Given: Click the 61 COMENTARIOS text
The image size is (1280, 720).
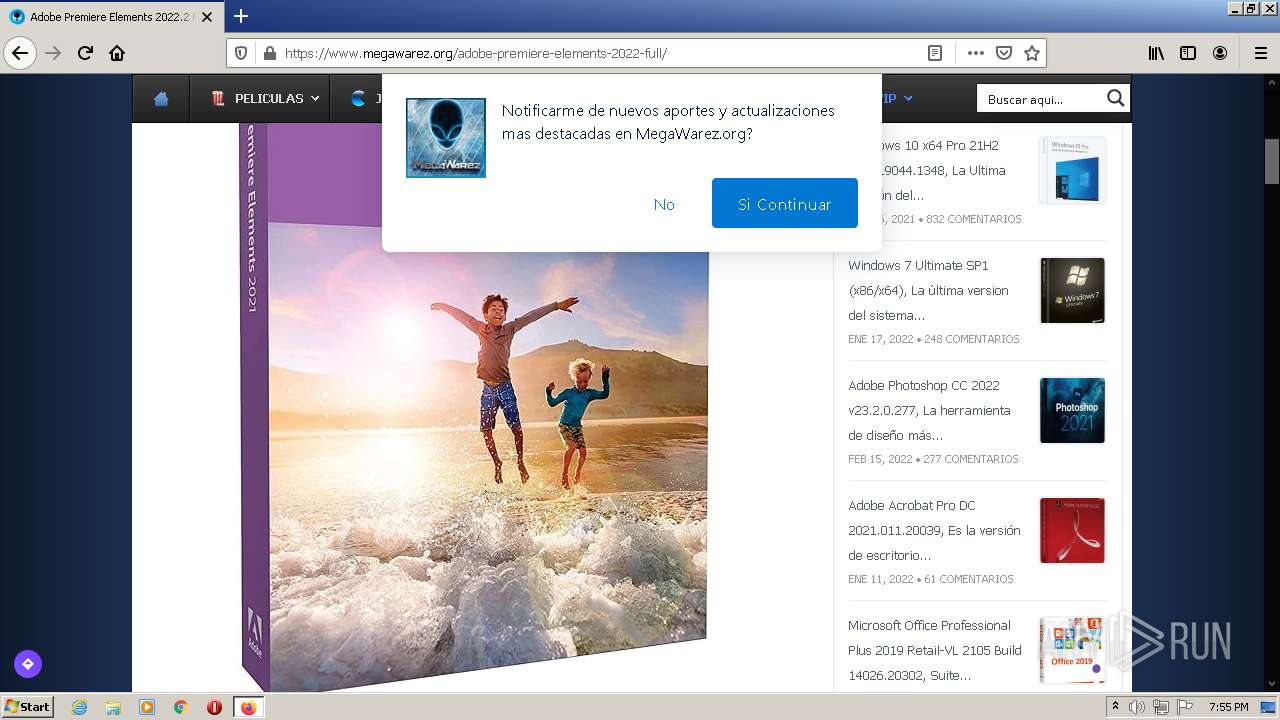Looking at the screenshot, I should click(x=969, y=579).
